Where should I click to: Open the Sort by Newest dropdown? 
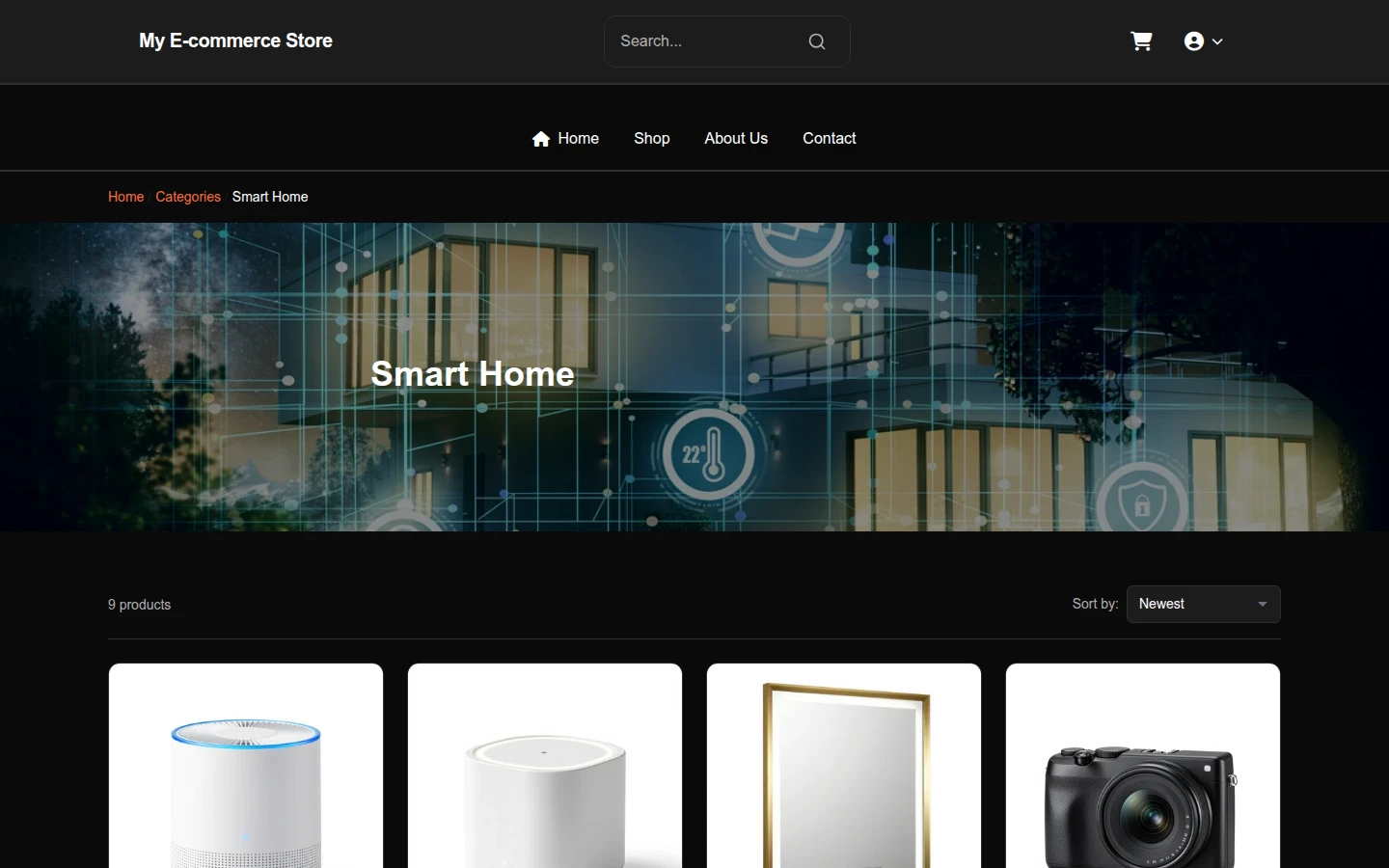[1203, 604]
